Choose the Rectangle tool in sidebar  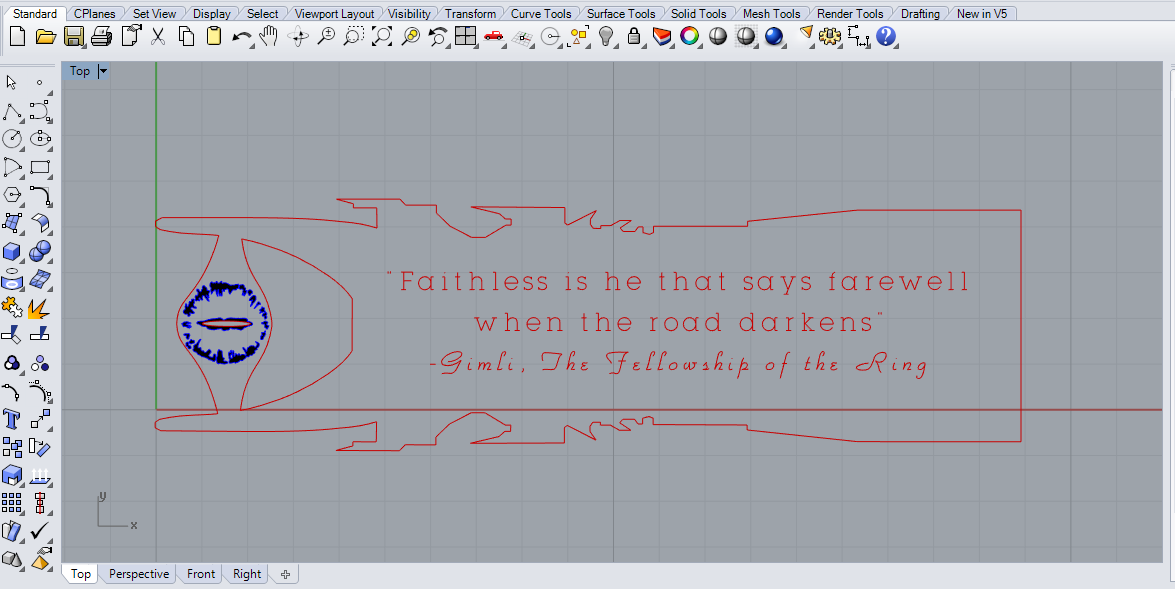point(40,167)
